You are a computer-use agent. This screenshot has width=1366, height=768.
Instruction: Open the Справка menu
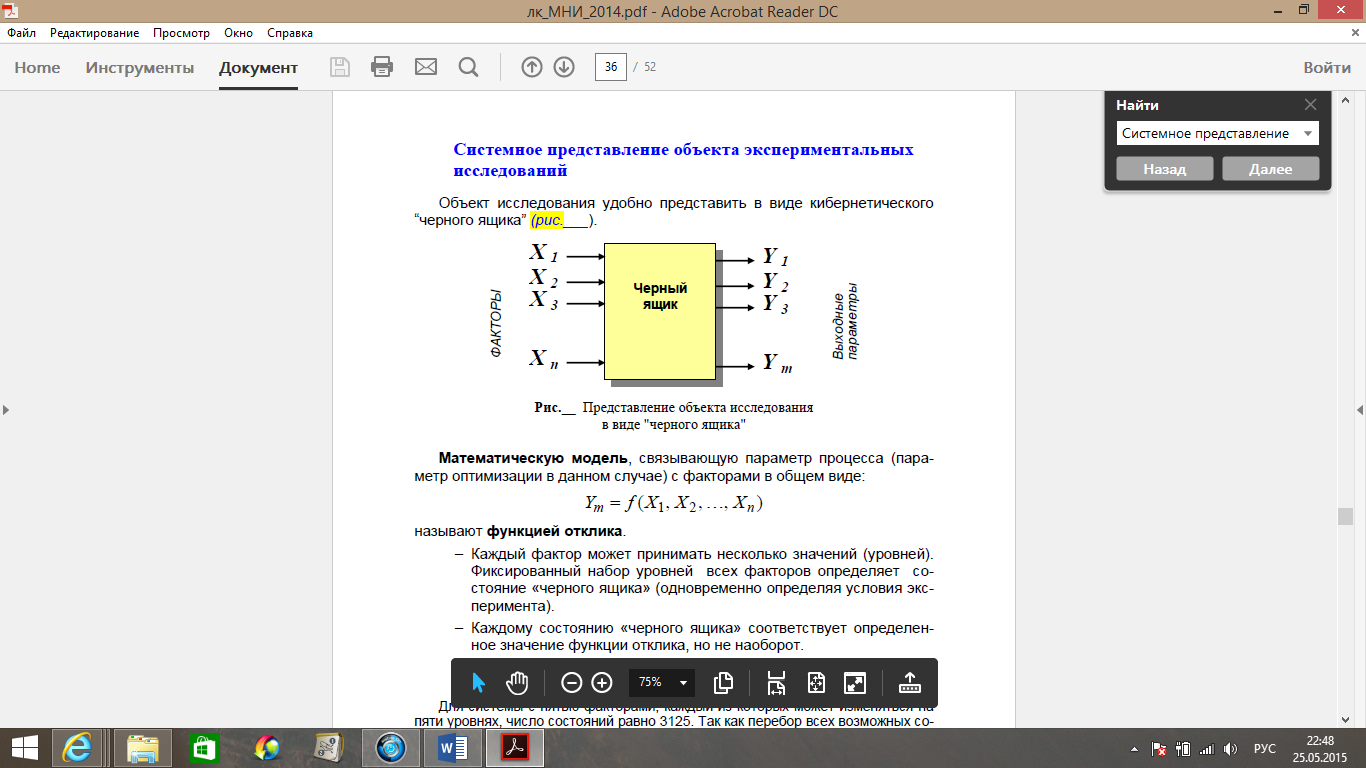click(290, 33)
